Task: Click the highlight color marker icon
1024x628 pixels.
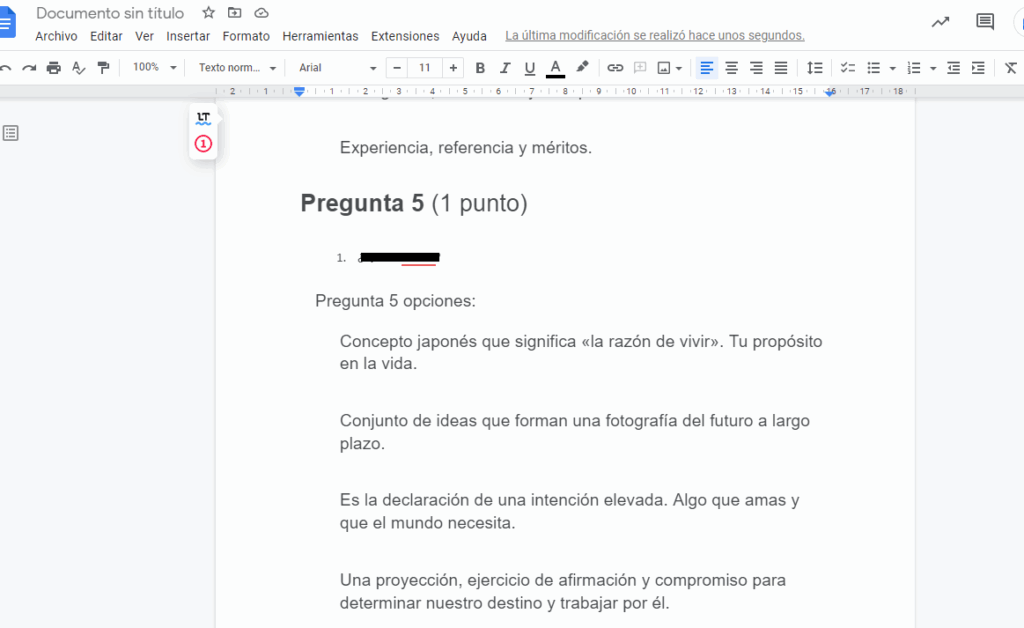Action: (582, 68)
